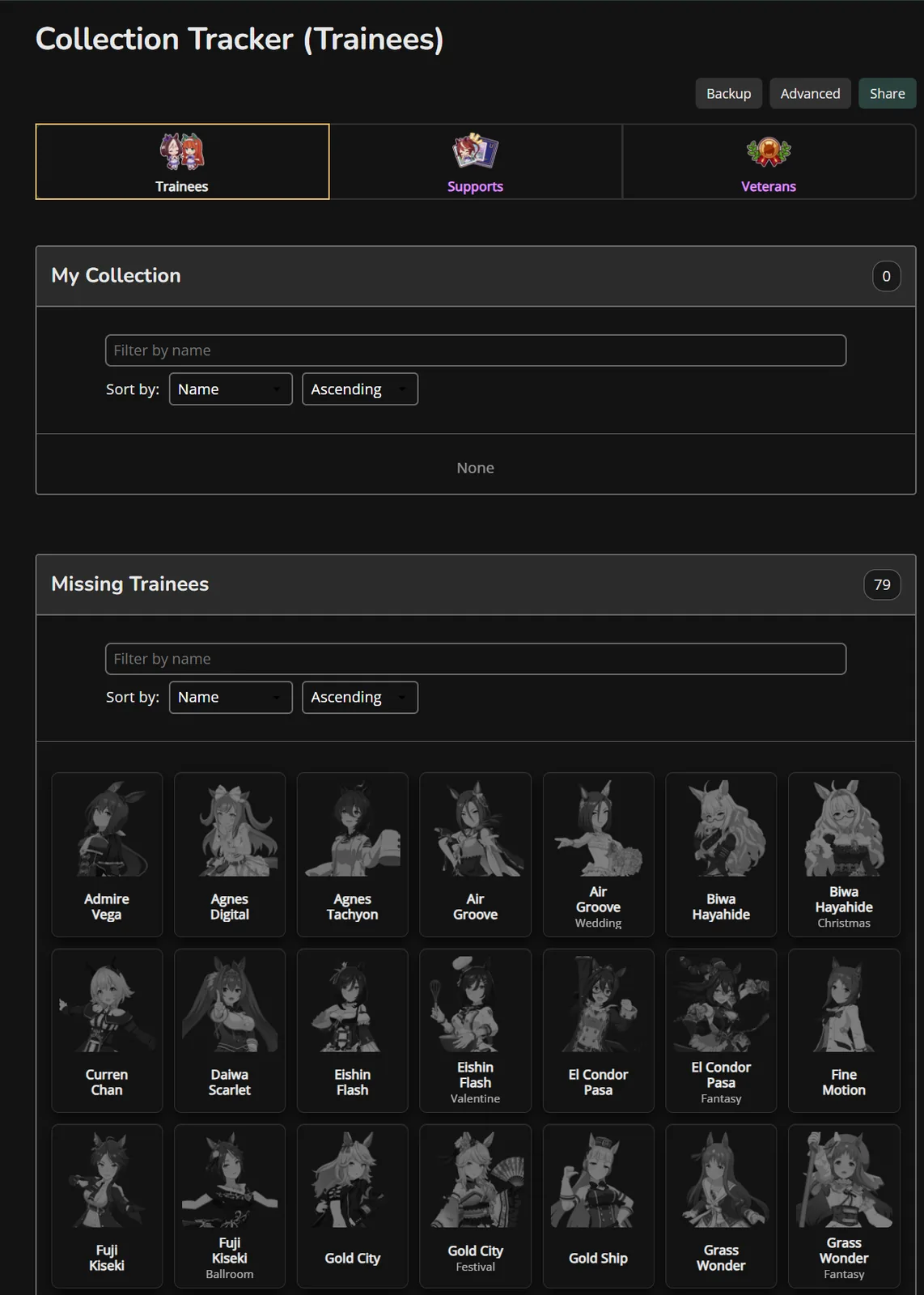This screenshot has height=1295, width=924.
Task: Click the Collection Tracker (Trainees) page title
Action: 239,39
